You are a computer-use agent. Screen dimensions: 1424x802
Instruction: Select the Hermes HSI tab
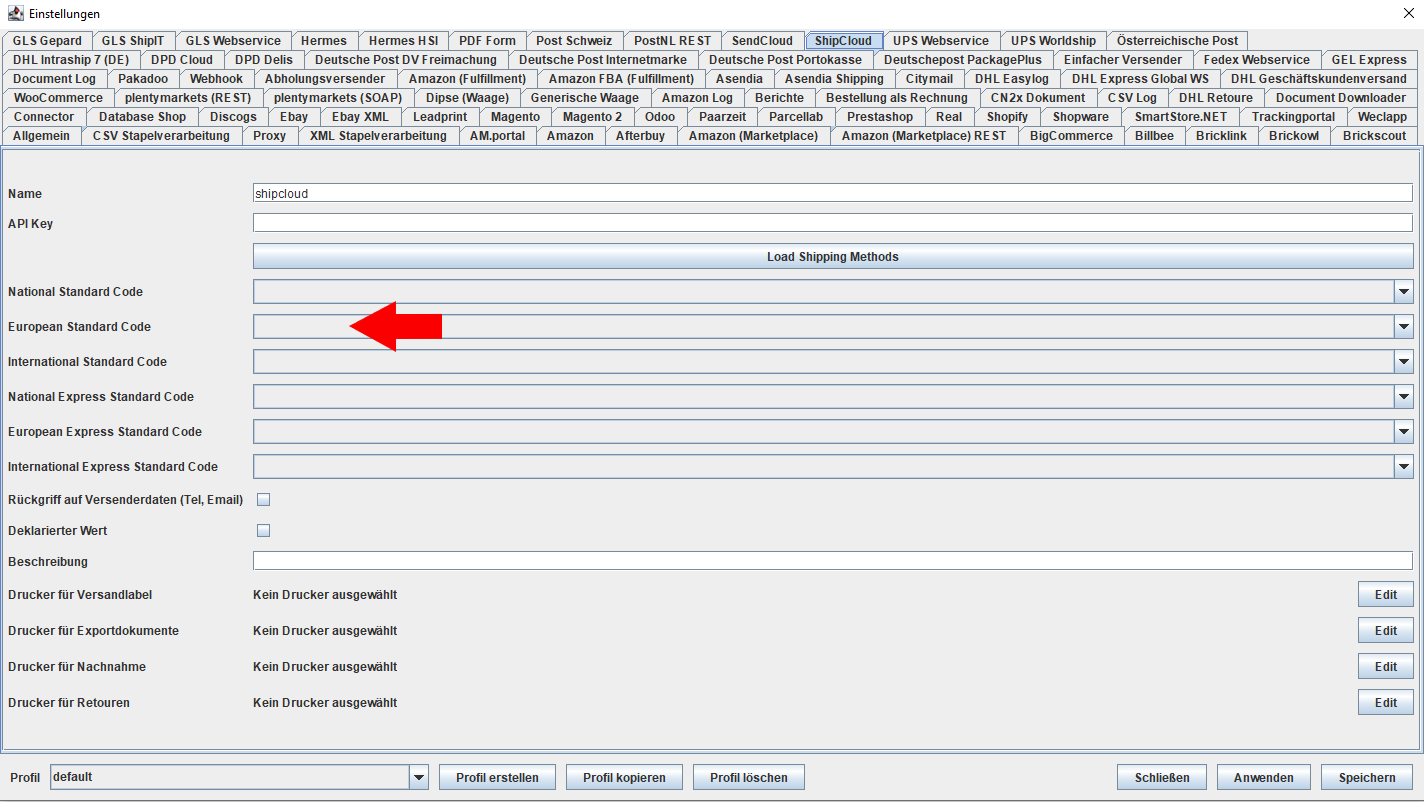403,41
